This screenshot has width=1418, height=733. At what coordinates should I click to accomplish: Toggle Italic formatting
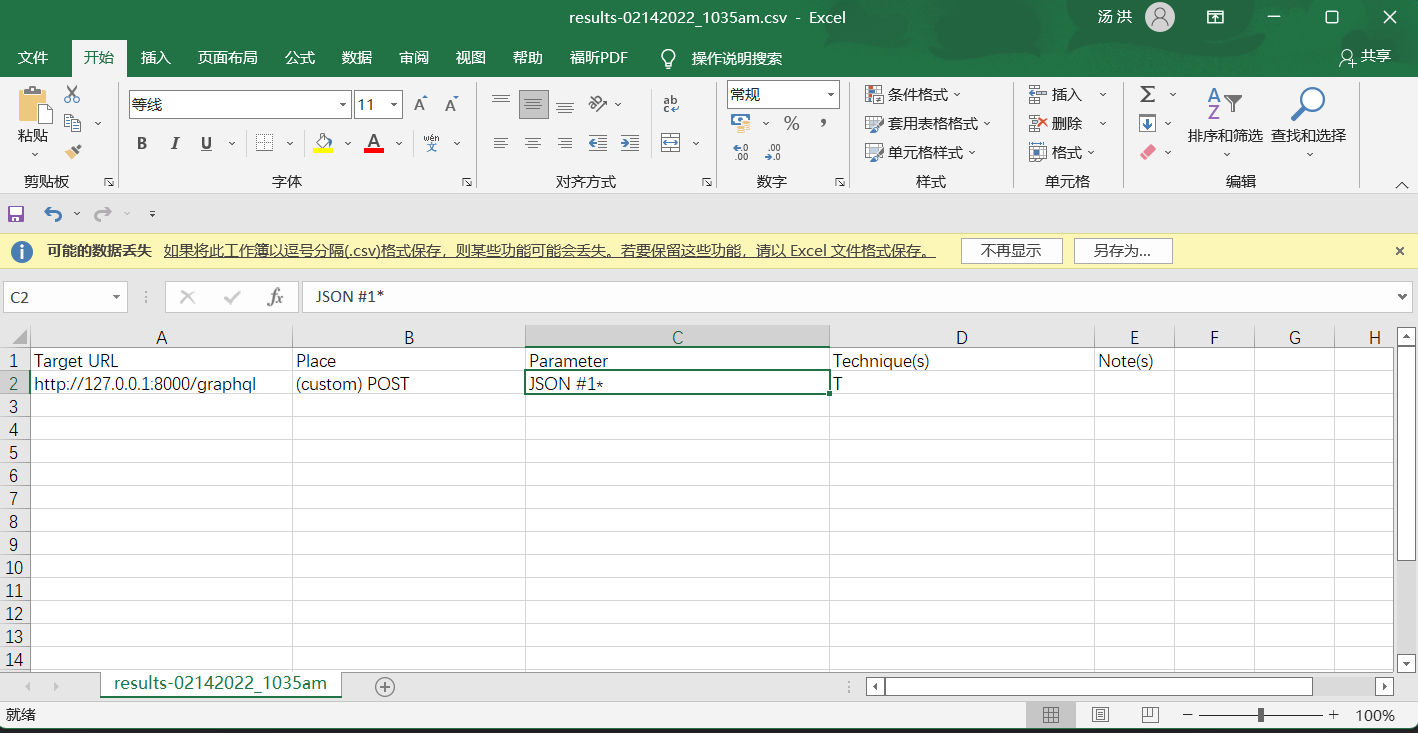click(x=175, y=144)
